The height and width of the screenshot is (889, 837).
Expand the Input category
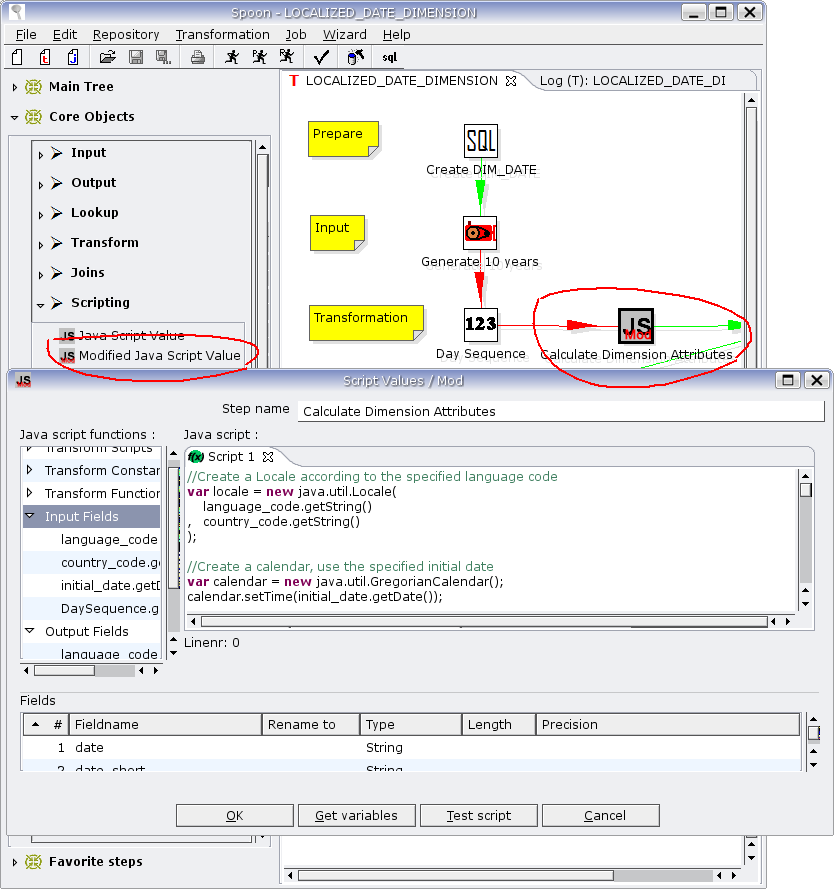coord(41,155)
